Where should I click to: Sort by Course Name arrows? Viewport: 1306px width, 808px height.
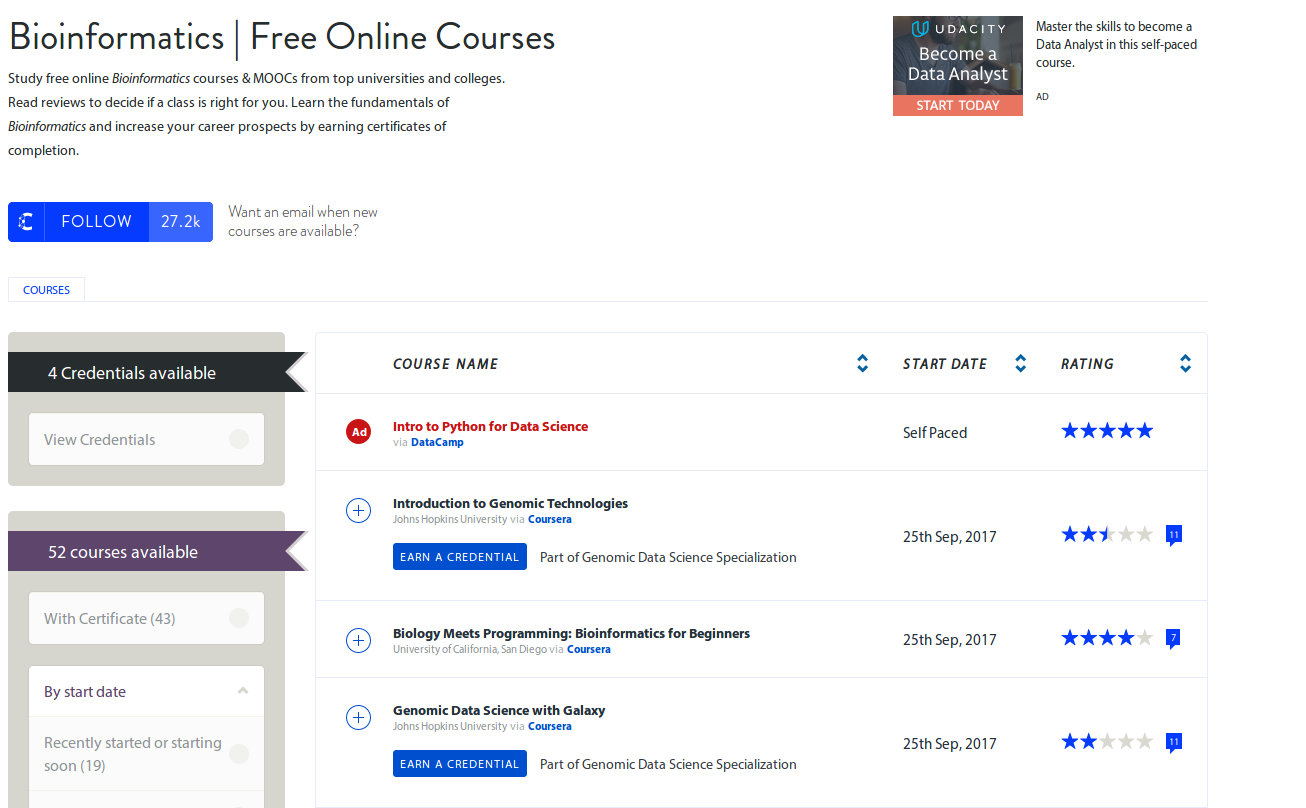[862, 364]
